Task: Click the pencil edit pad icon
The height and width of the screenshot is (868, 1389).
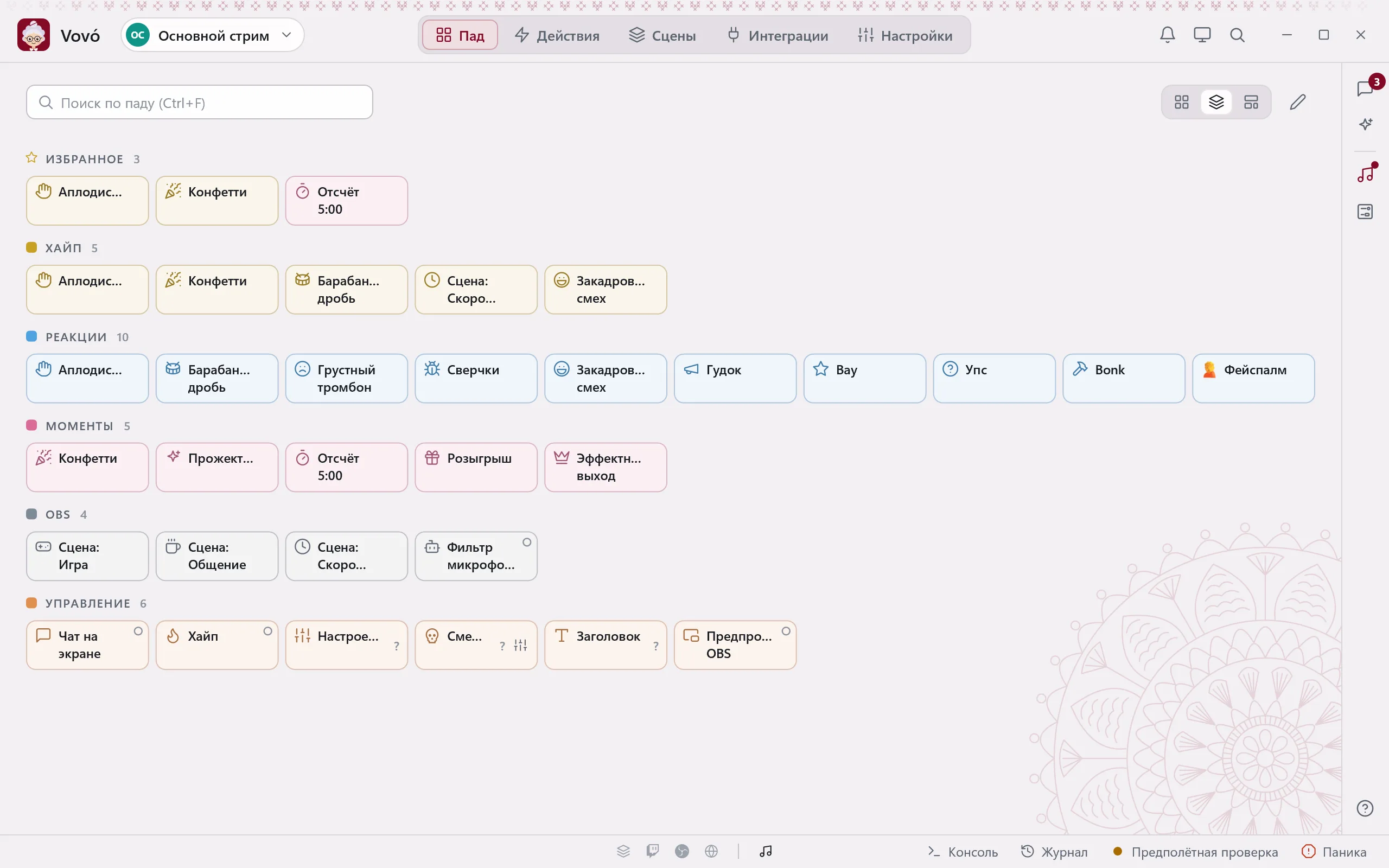Action: click(x=1298, y=102)
